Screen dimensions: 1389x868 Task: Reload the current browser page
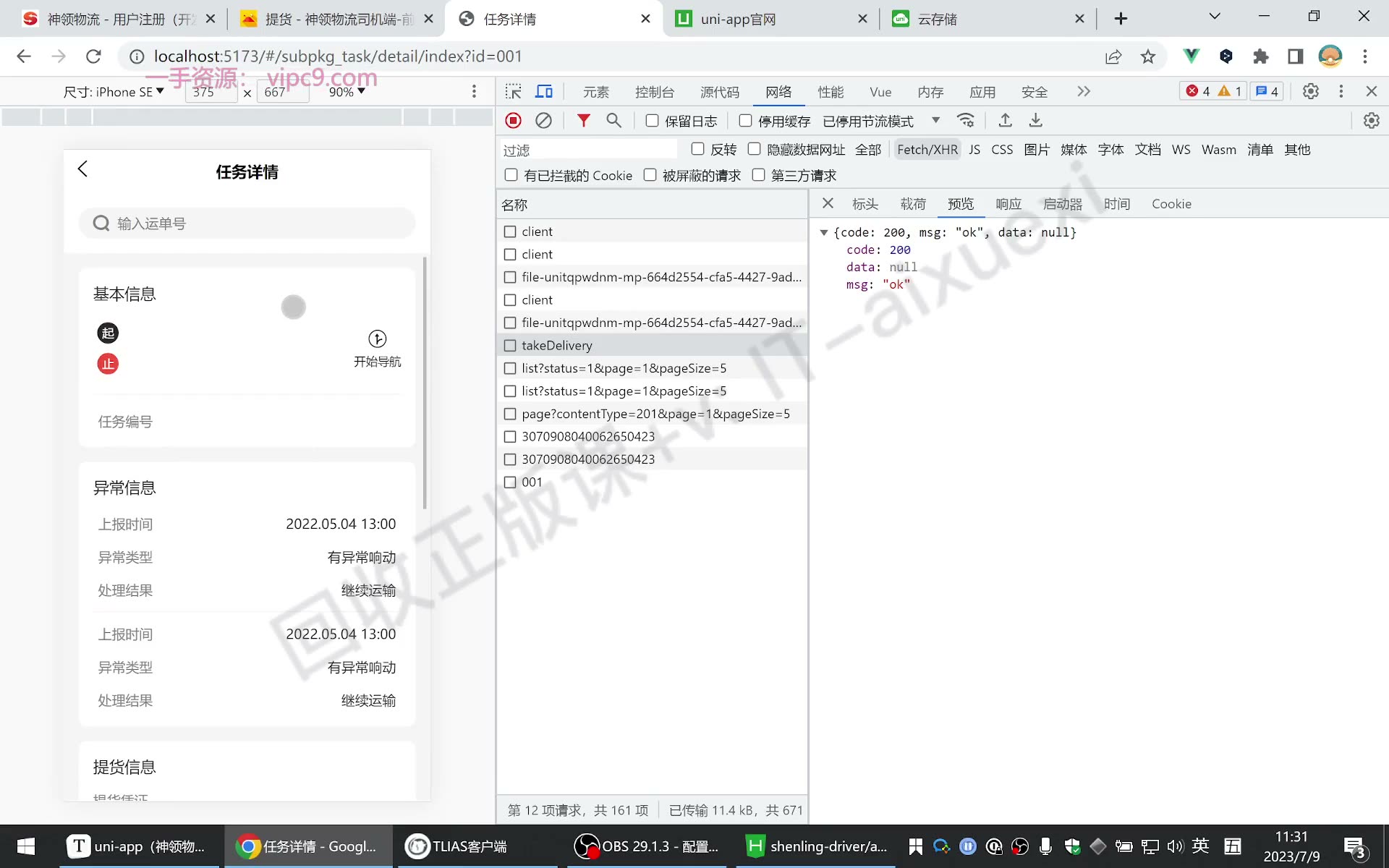pyautogui.click(x=93, y=56)
